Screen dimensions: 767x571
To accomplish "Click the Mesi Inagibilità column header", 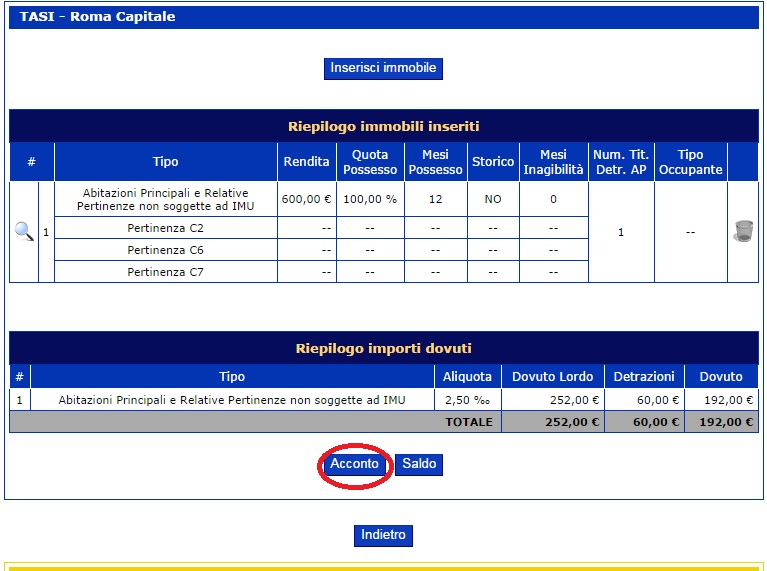I will click(x=553, y=162).
